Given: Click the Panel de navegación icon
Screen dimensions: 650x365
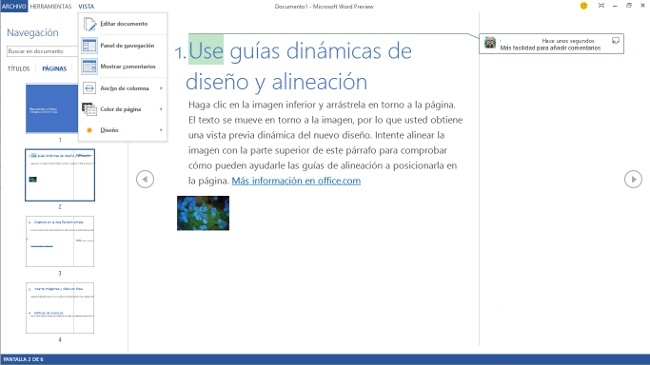Looking at the screenshot, I should pos(89,46).
